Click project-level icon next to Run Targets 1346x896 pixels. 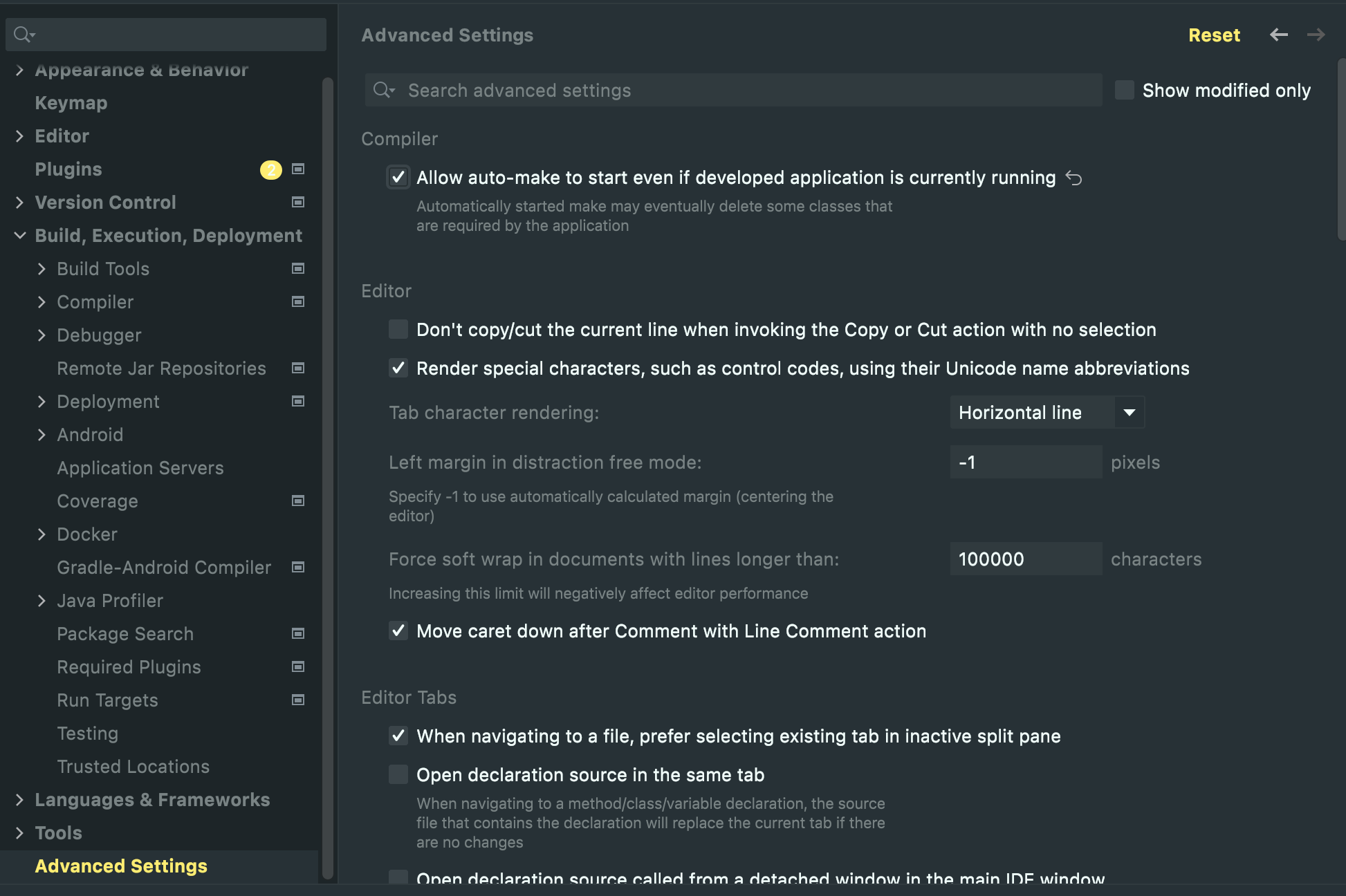(298, 700)
